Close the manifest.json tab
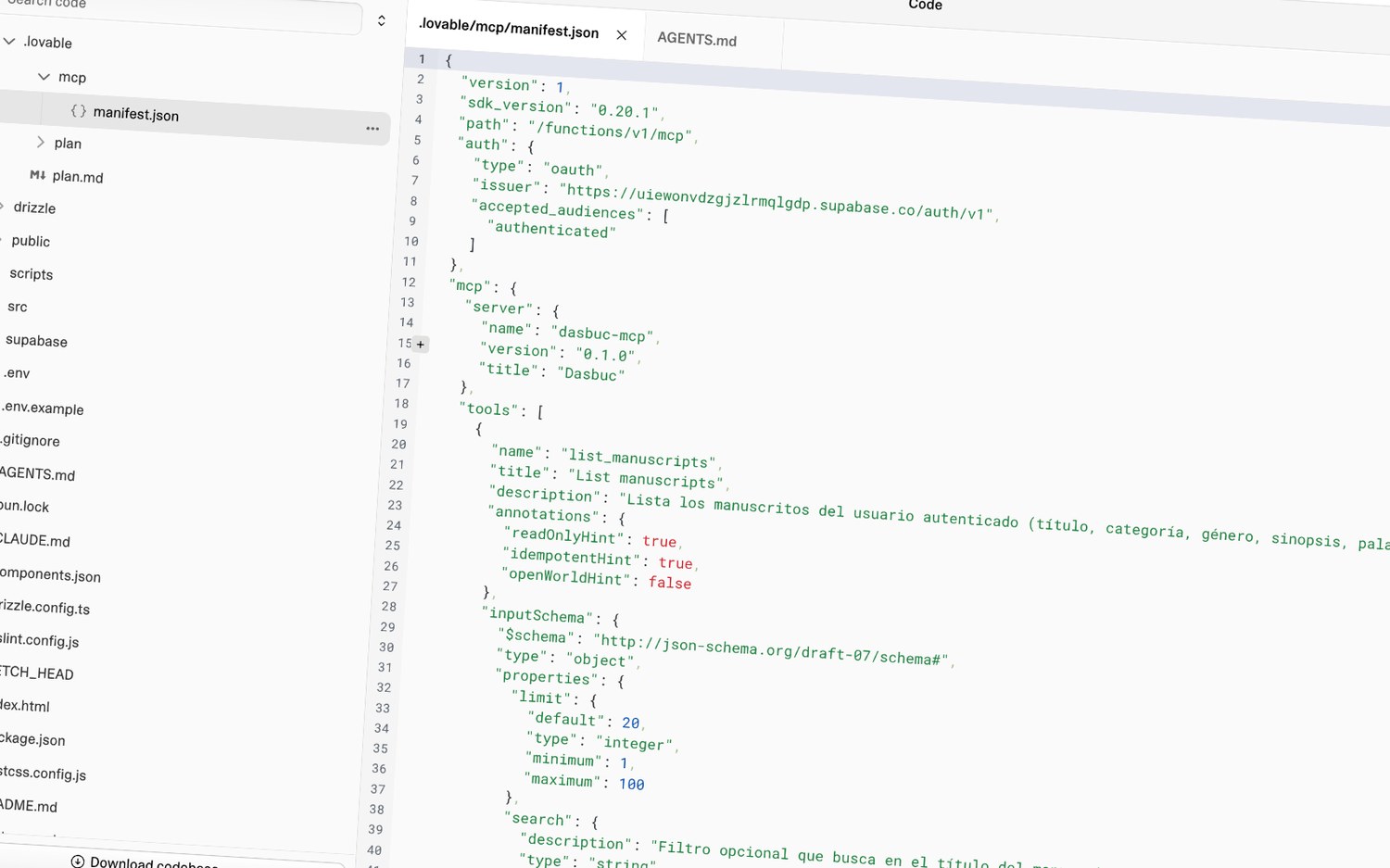 622,35
